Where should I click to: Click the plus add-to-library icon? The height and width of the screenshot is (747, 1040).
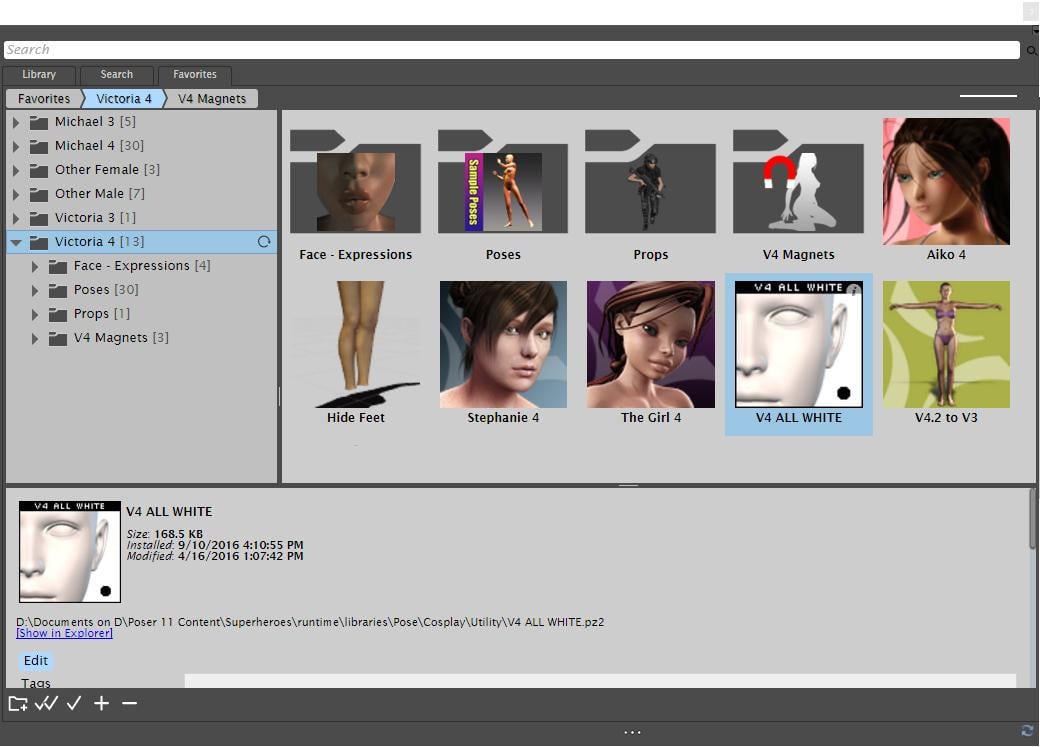(x=101, y=703)
